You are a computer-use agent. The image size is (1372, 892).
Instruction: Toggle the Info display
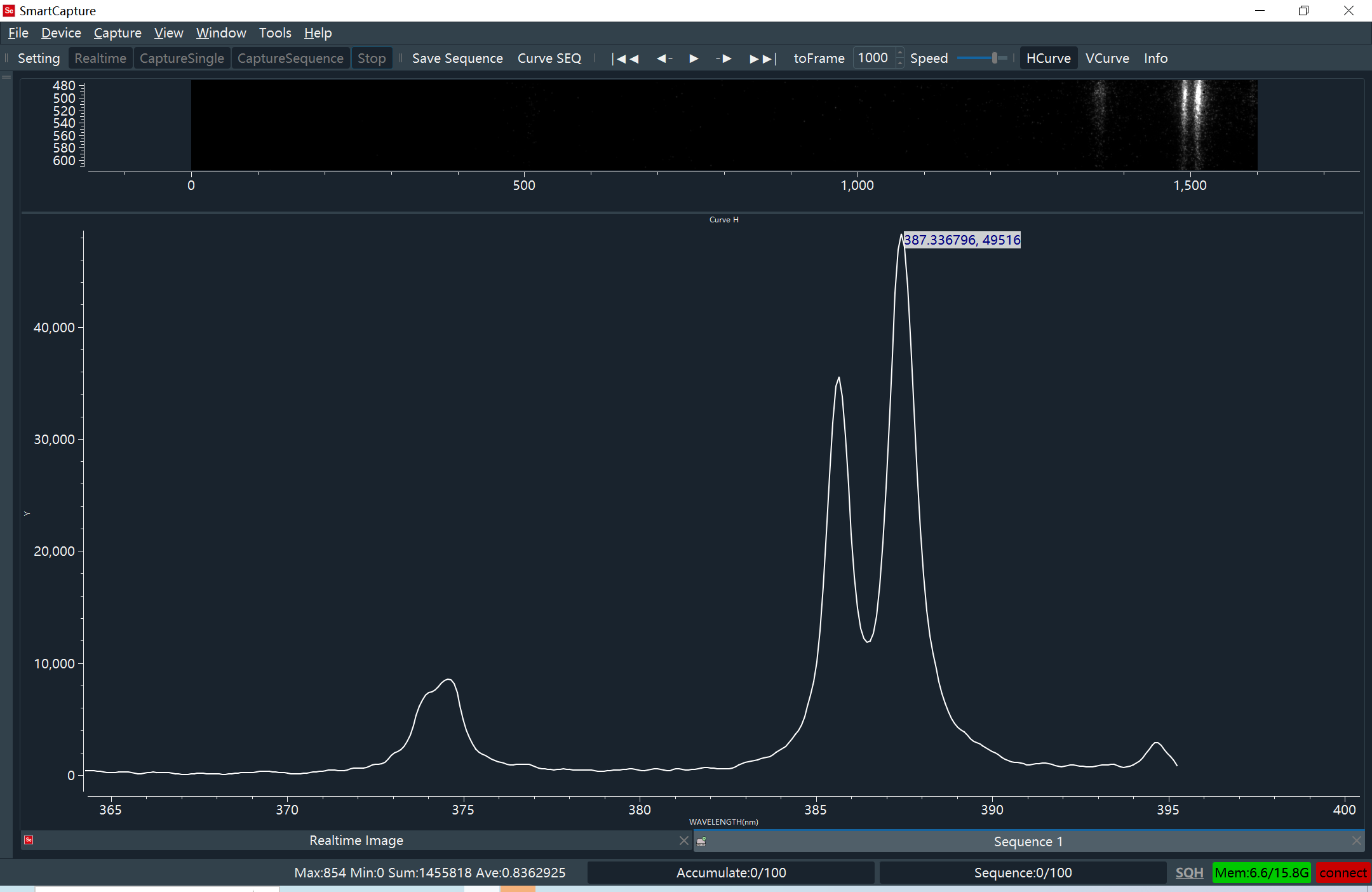[x=1155, y=58]
